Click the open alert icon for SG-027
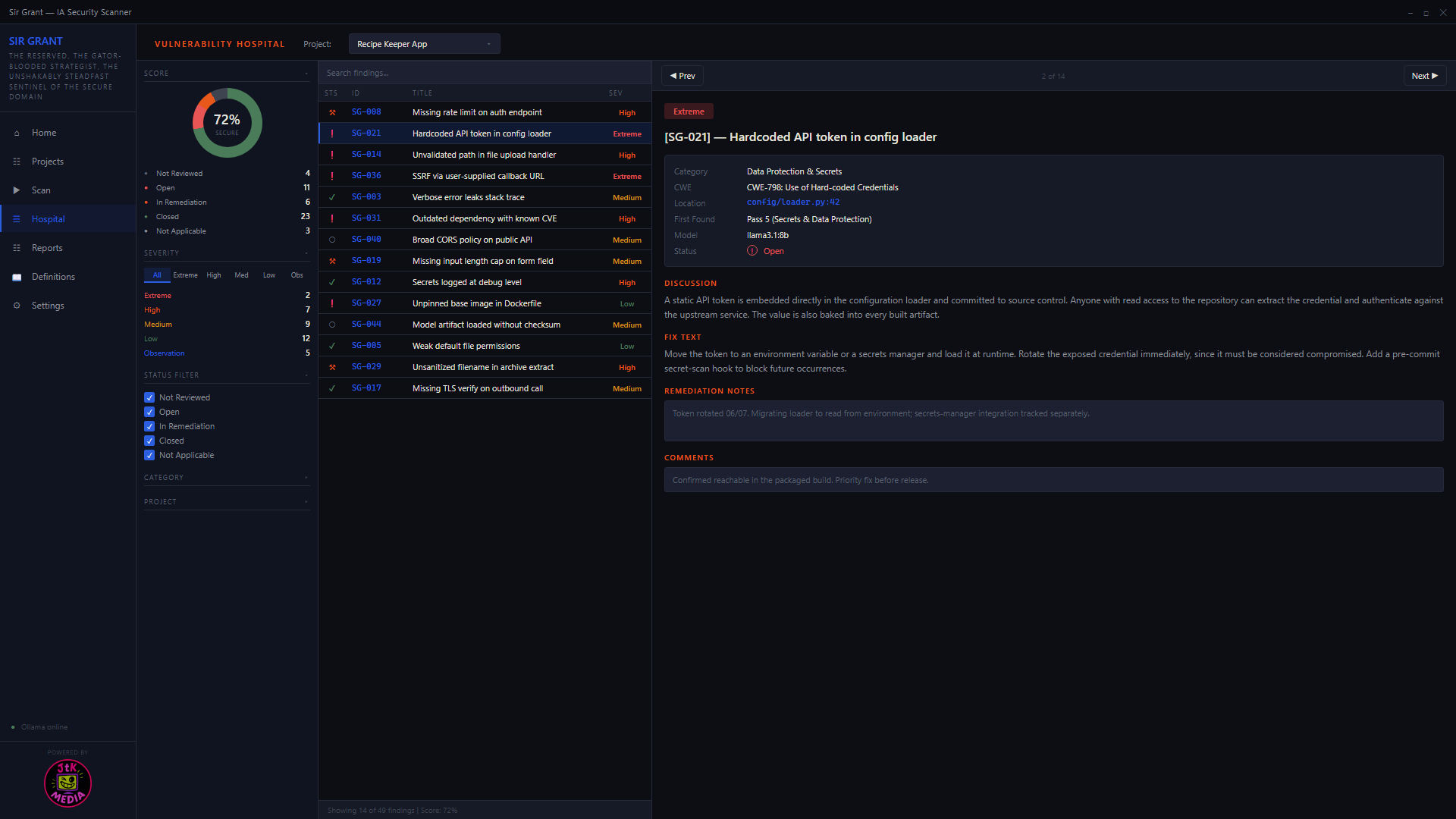The image size is (1456, 819). click(332, 303)
